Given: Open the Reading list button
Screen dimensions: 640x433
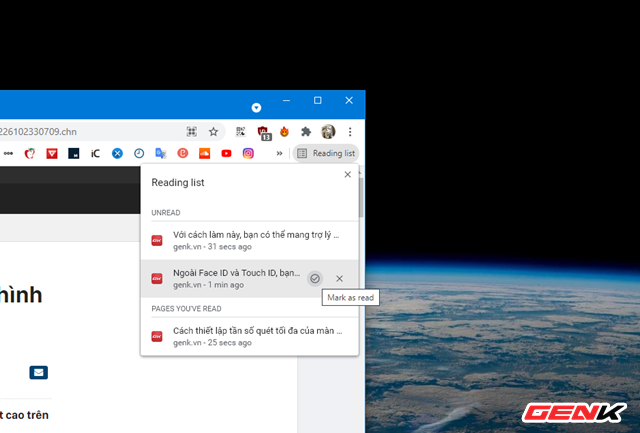Looking at the screenshot, I should 326,153.
